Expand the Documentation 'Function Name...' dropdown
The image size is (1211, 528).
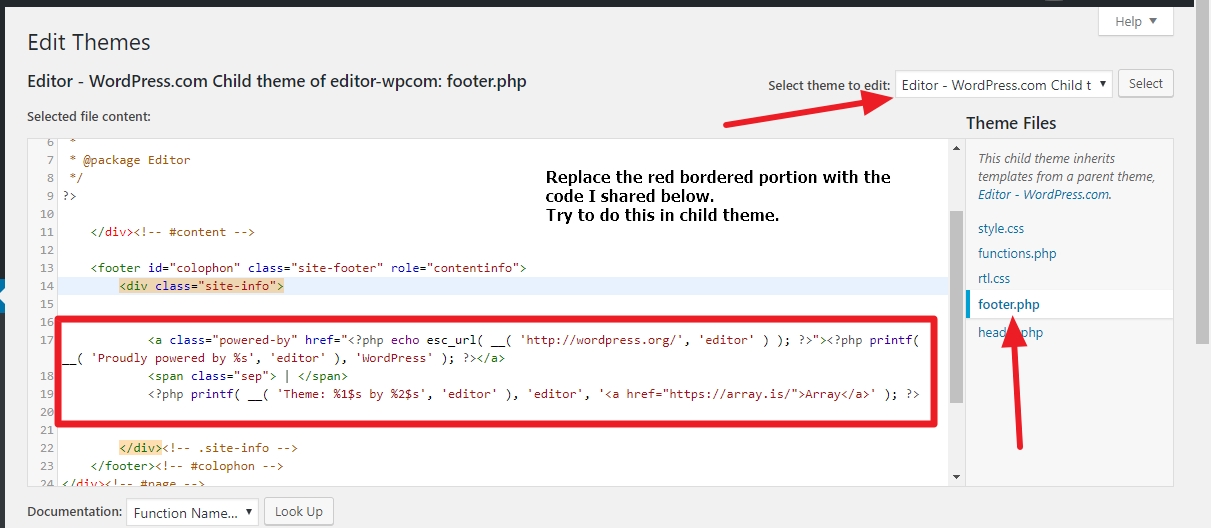tap(192, 512)
